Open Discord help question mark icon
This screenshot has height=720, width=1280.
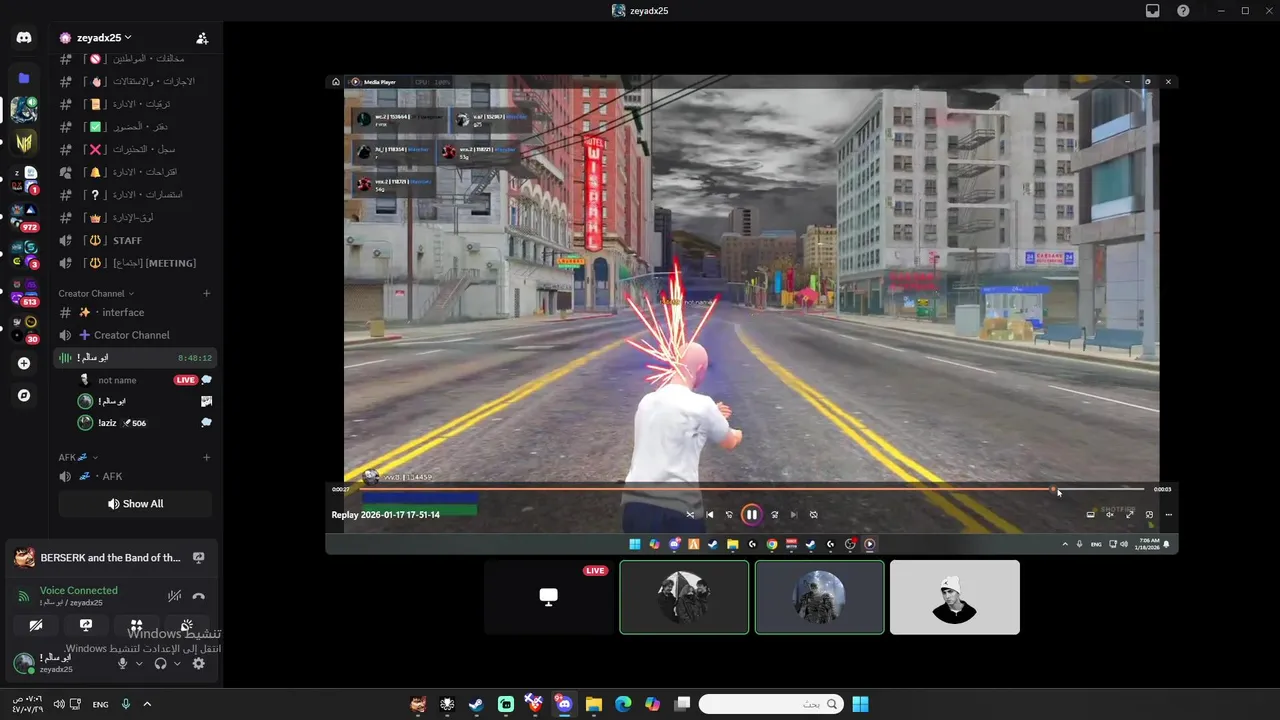point(1183,11)
